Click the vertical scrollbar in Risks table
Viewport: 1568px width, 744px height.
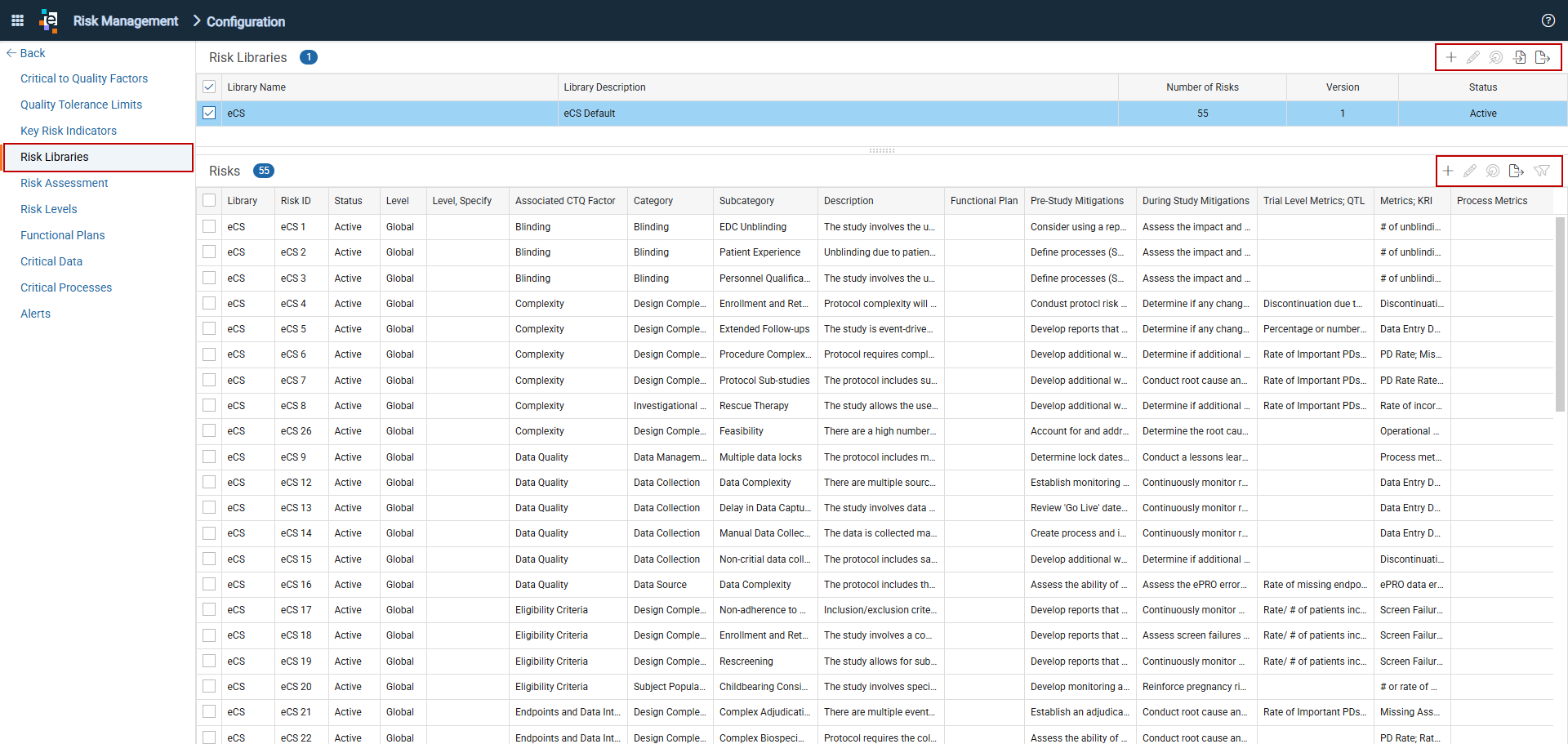pos(1560,314)
